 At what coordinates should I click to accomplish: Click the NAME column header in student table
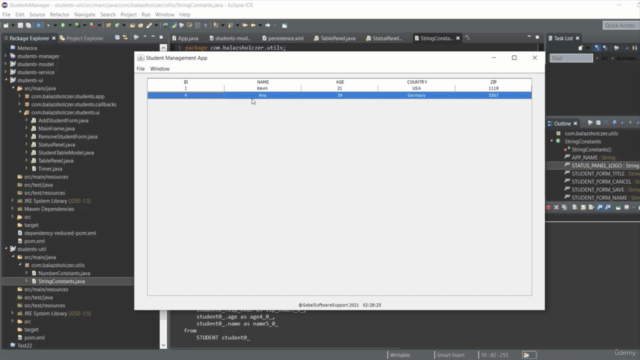tap(263, 82)
